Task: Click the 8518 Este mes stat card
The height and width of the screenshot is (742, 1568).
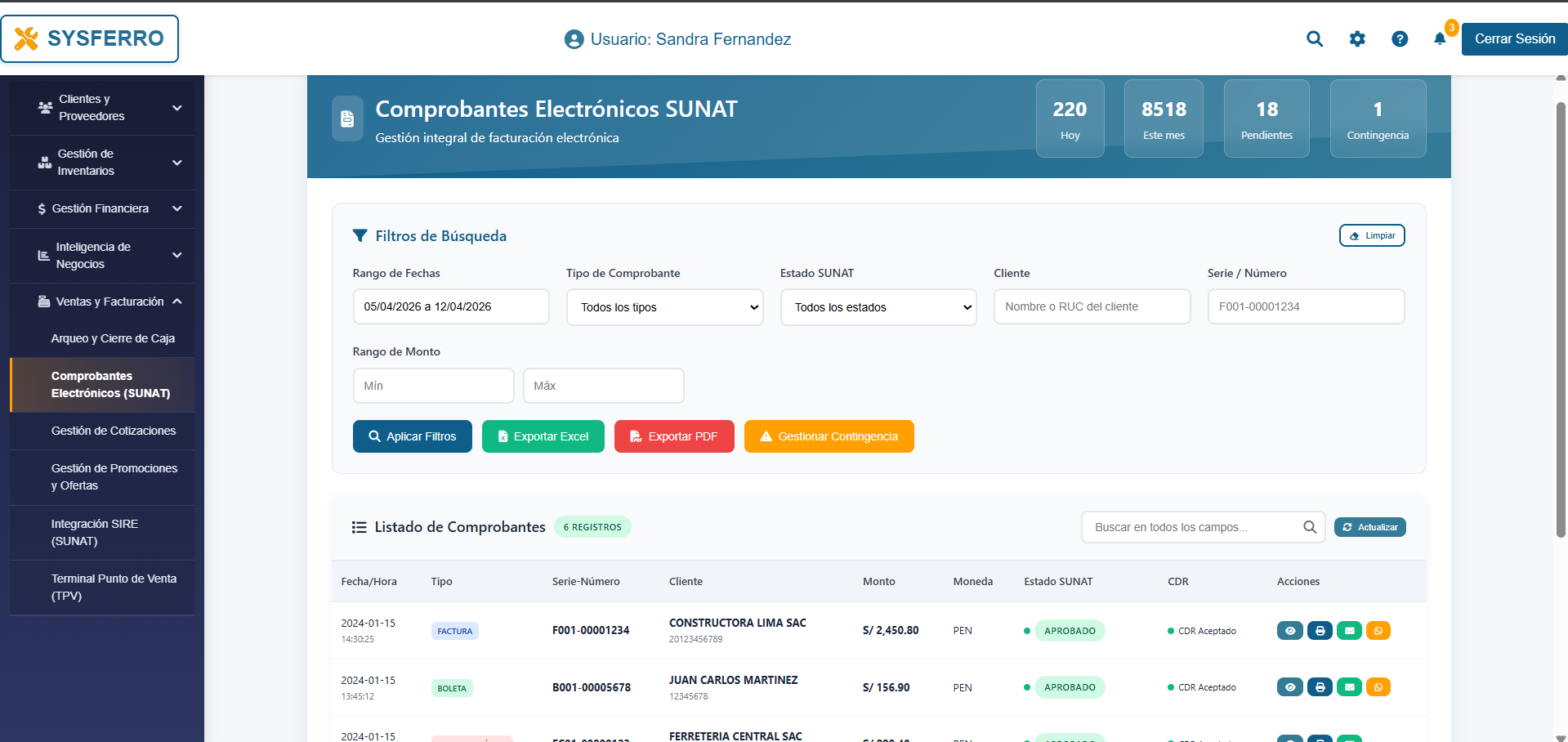Action: 1164,118
